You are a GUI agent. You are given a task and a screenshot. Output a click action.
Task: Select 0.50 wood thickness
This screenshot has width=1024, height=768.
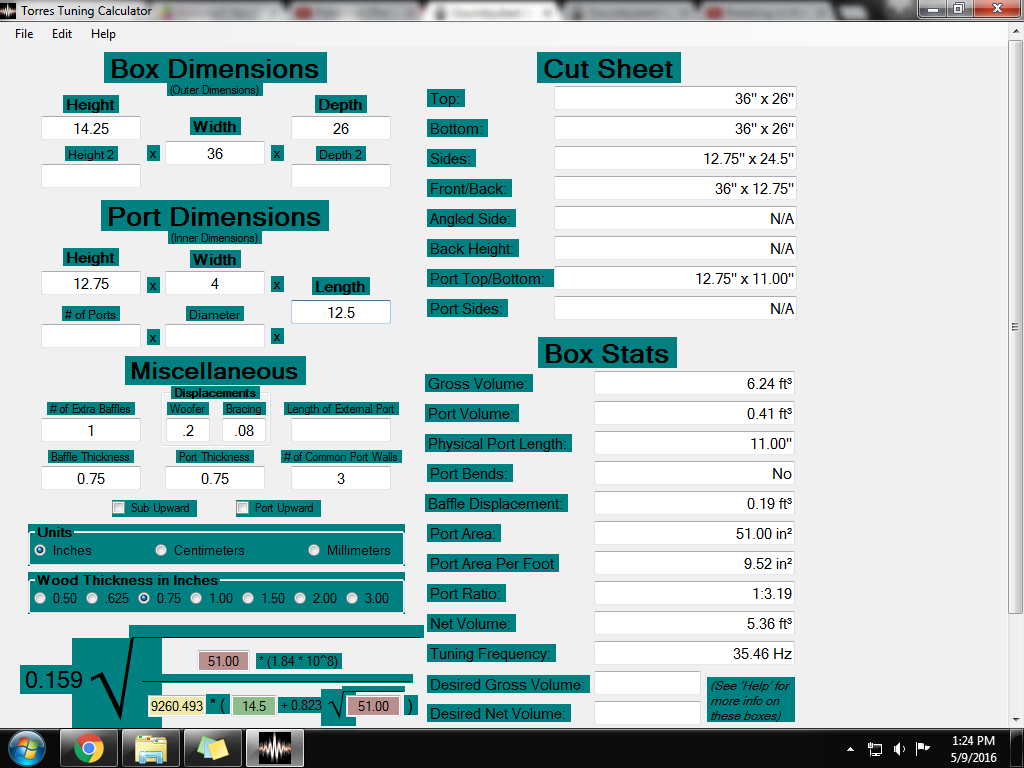pyautogui.click(x=40, y=598)
